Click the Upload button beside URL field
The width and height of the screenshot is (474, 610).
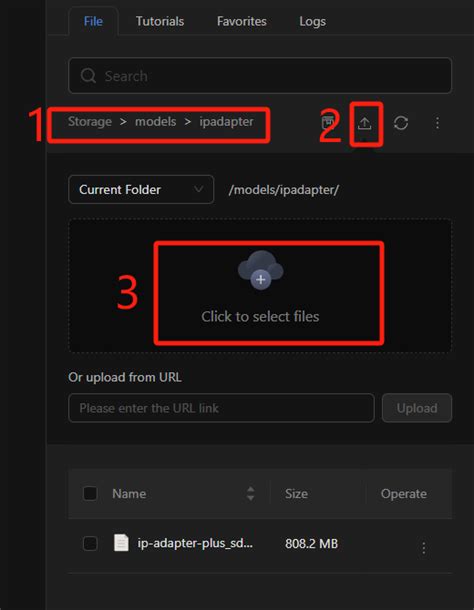click(417, 408)
